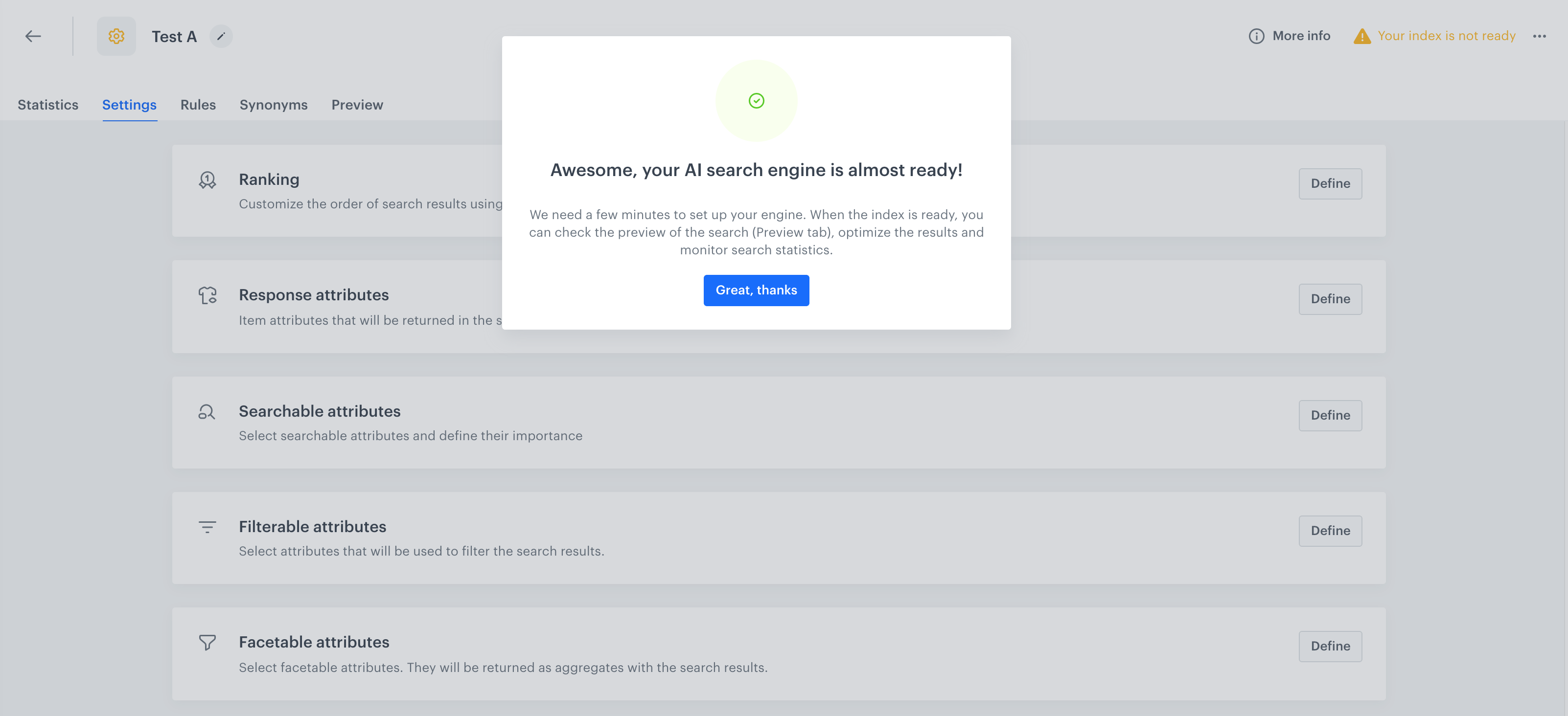Click the Ranking medal icon

click(x=207, y=180)
